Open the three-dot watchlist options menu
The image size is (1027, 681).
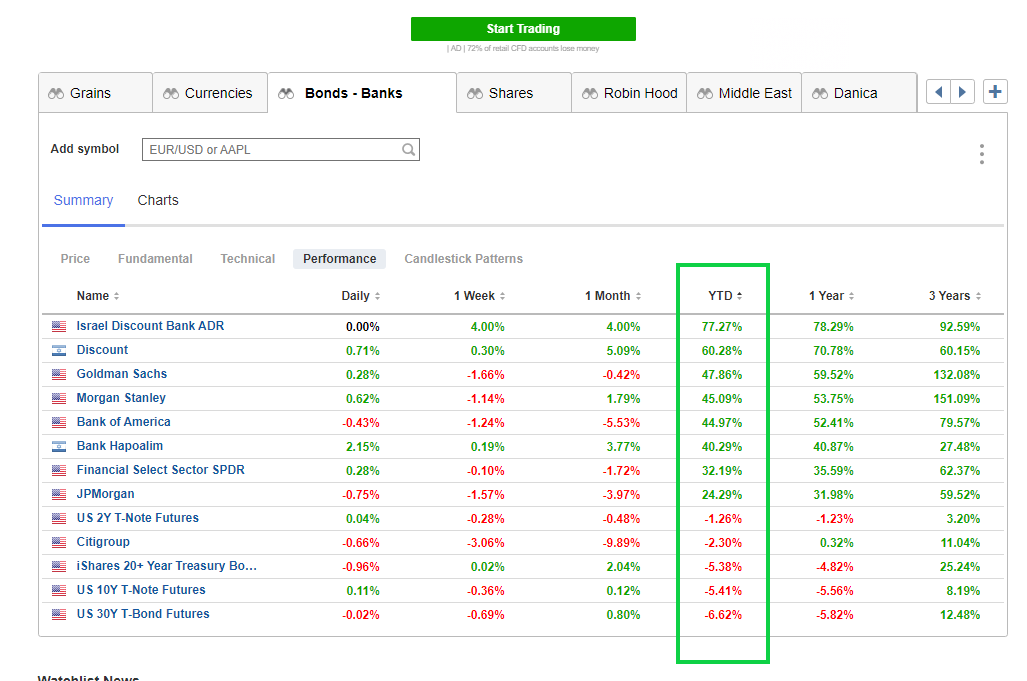(x=981, y=154)
